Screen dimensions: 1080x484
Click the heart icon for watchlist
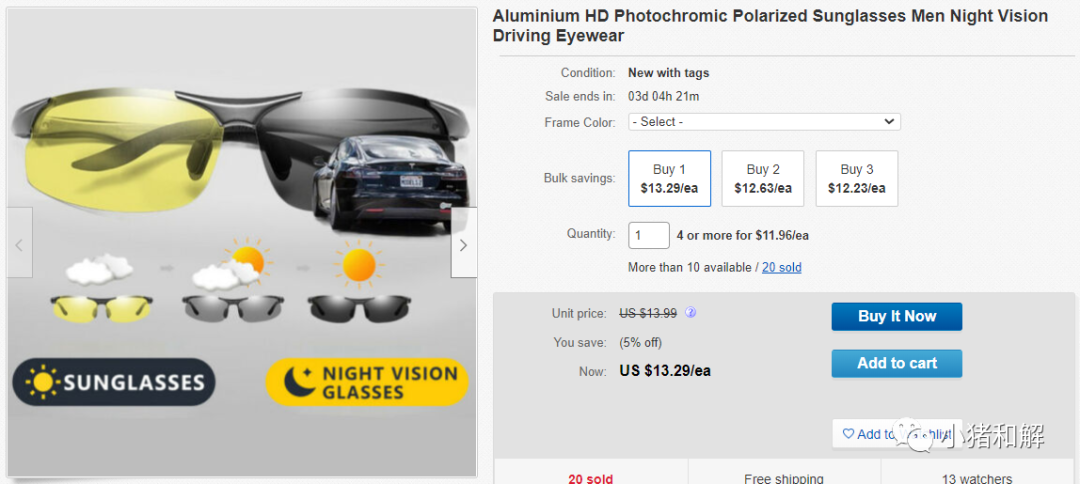click(848, 434)
